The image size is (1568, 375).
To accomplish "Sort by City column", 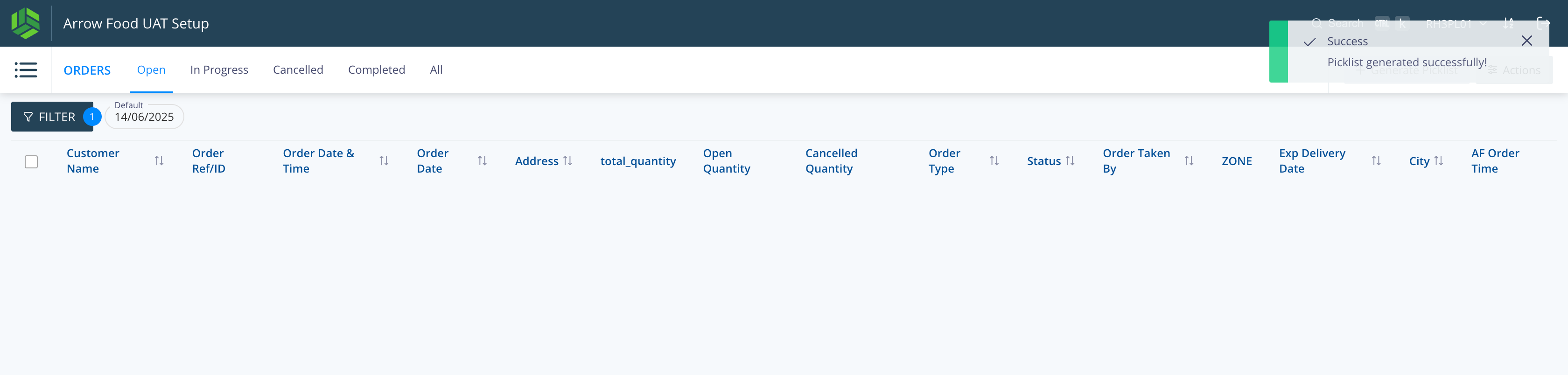I will (1439, 161).
